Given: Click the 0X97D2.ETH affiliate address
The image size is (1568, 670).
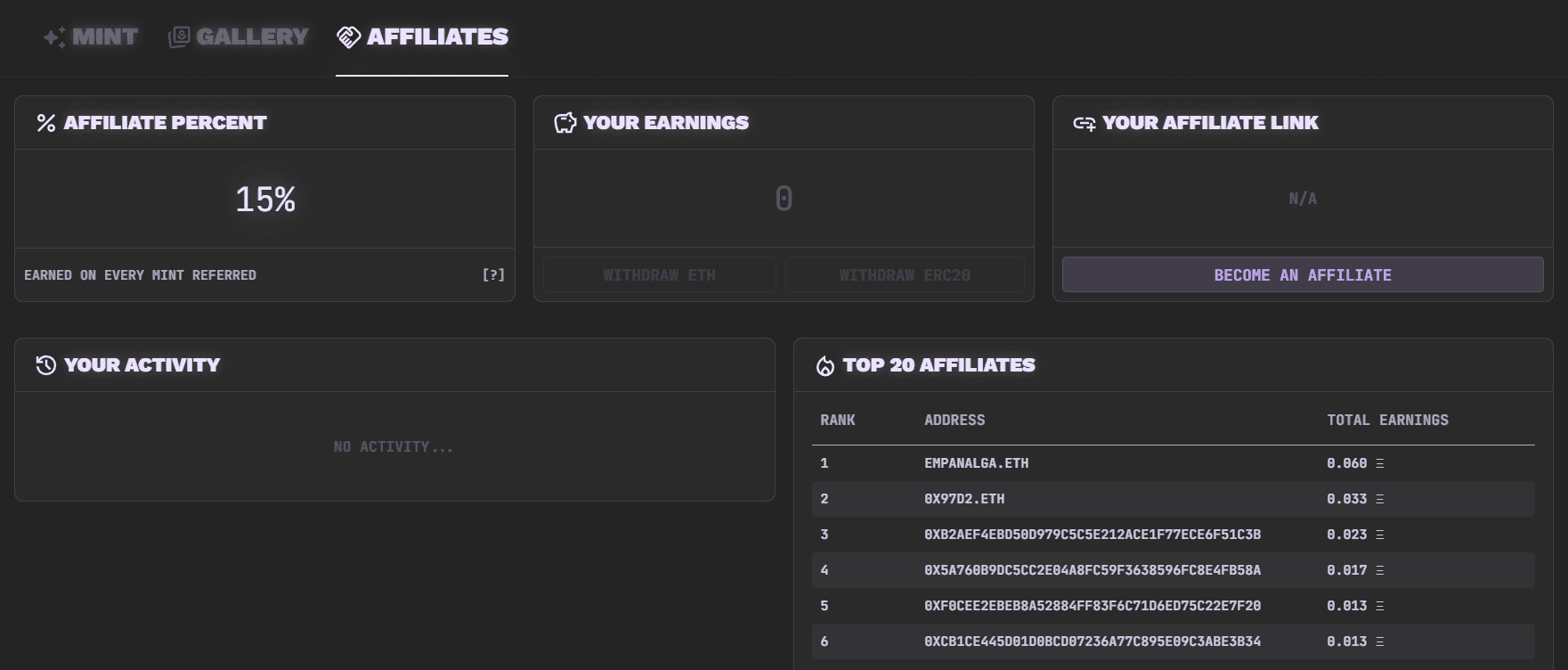Looking at the screenshot, I should coord(964,499).
